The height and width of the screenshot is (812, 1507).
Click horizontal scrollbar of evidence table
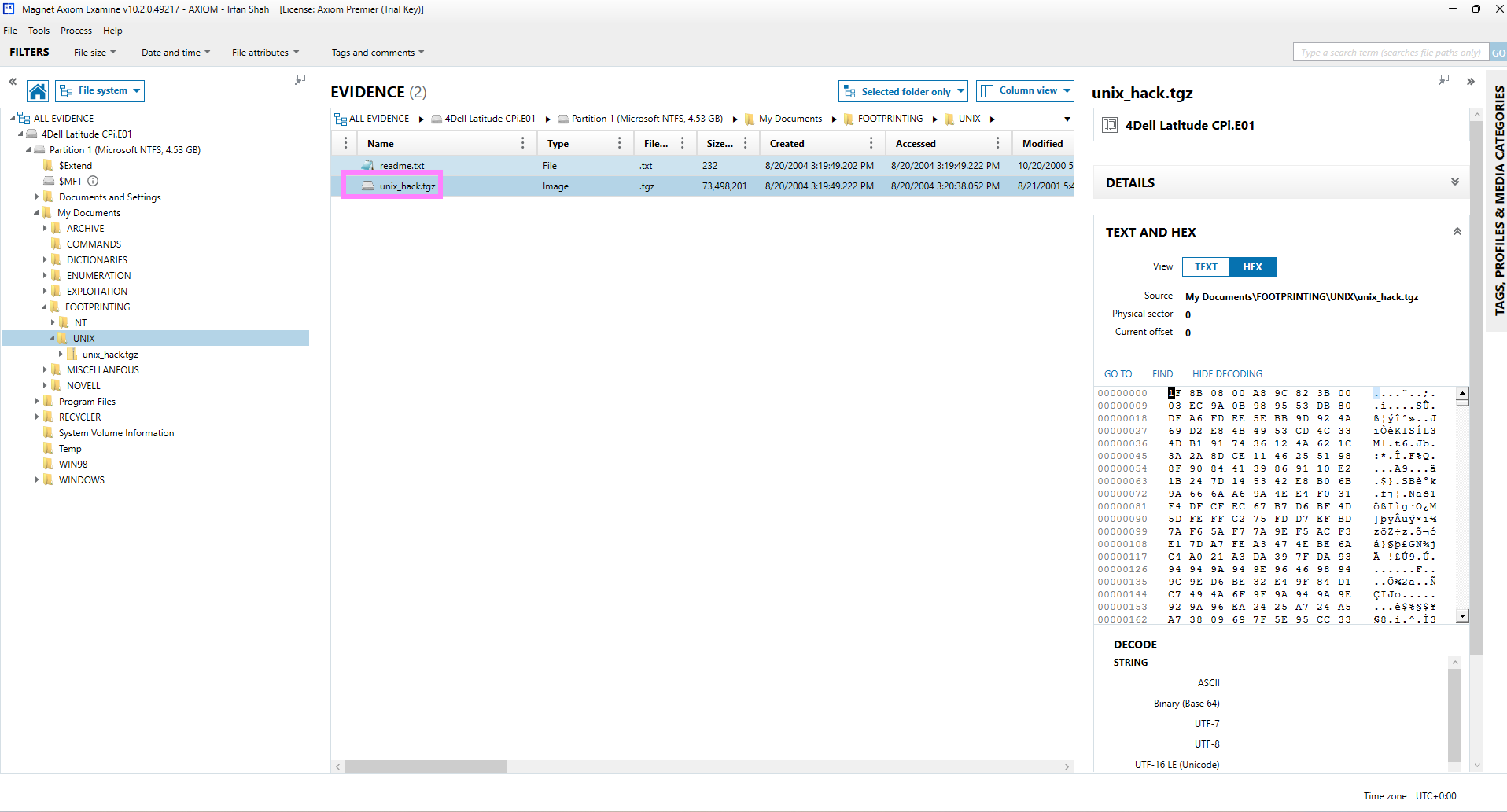[426, 766]
